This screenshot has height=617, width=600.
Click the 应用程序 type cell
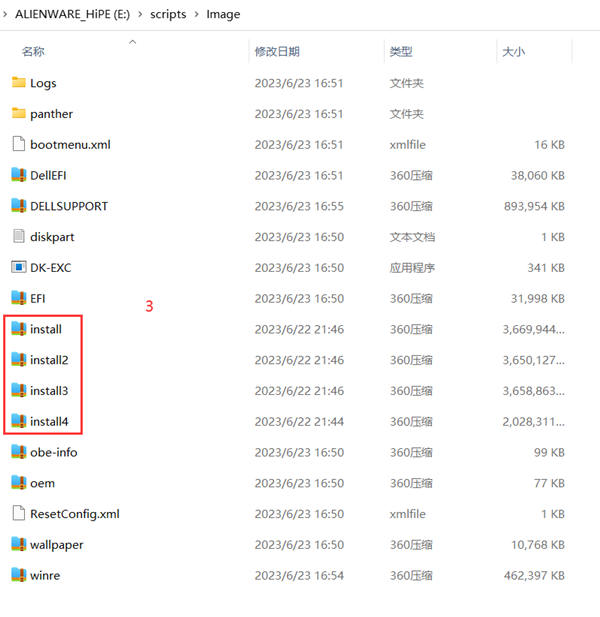[412, 268]
